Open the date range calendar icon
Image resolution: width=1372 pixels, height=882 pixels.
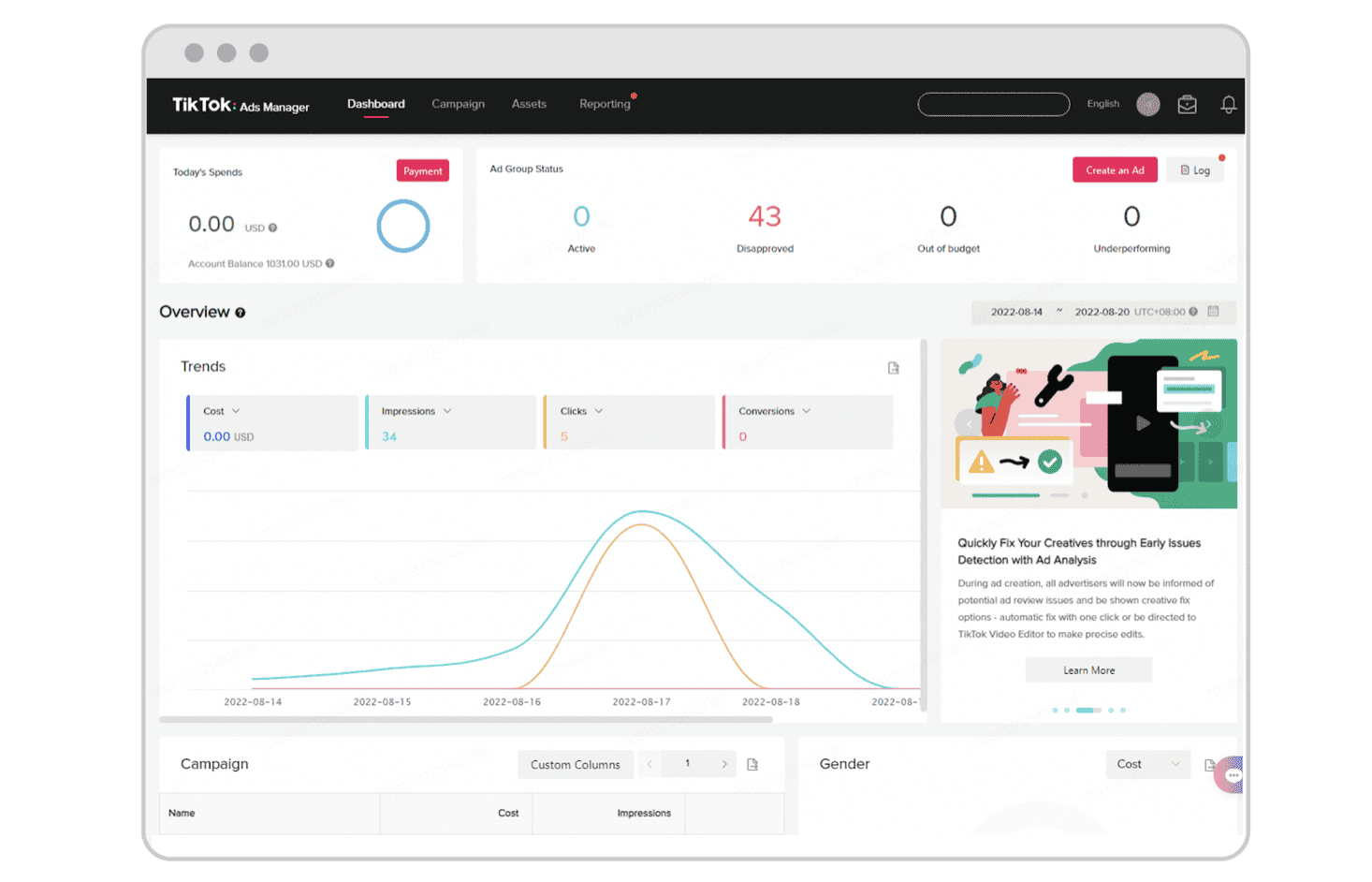1214,311
